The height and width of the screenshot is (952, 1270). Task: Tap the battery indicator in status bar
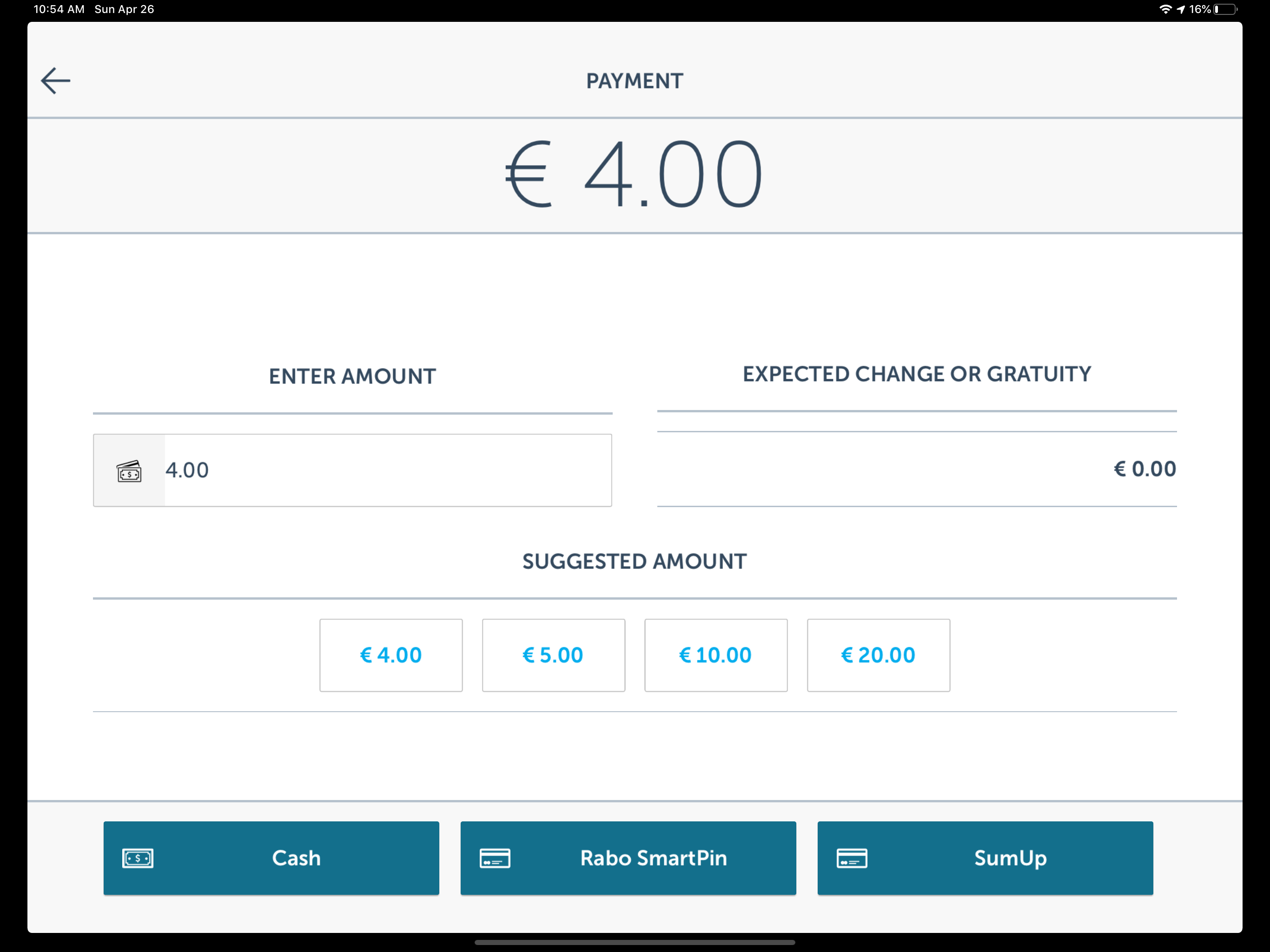(x=1224, y=9)
